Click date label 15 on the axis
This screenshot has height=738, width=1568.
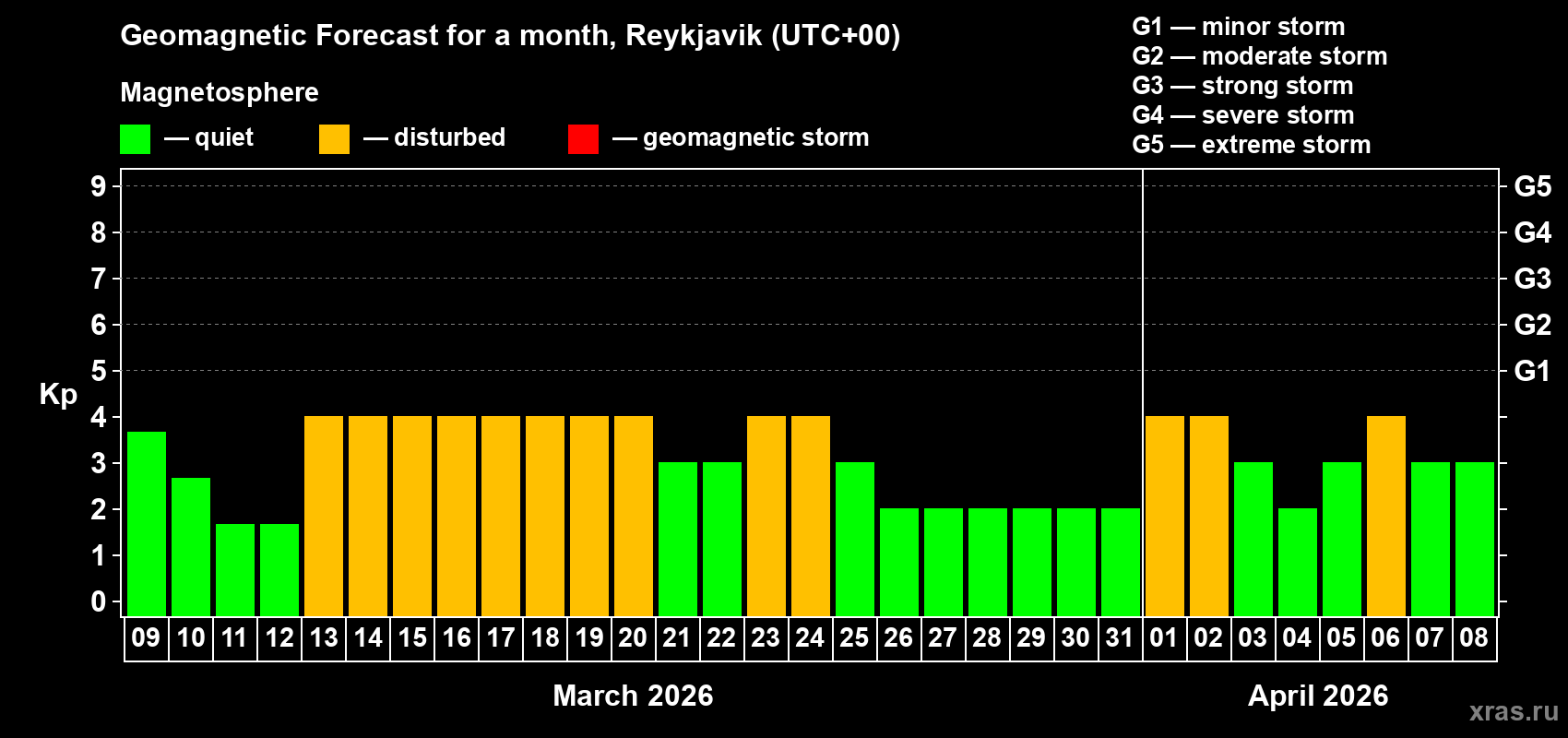412,637
